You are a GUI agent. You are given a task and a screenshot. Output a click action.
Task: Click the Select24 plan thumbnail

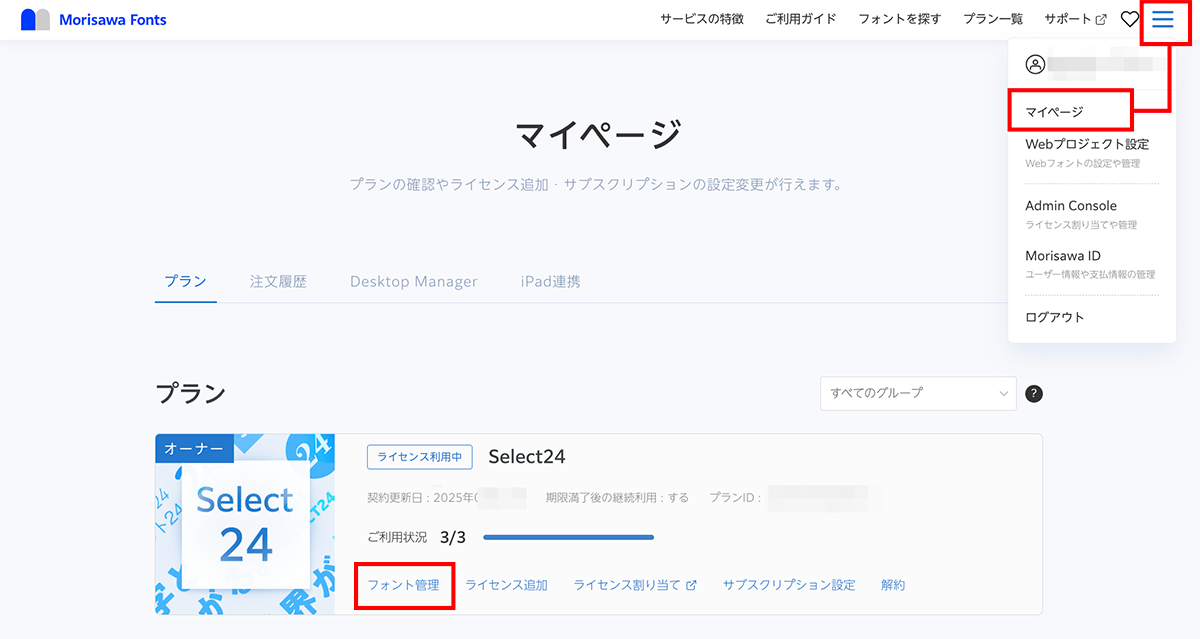click(245, 524)
